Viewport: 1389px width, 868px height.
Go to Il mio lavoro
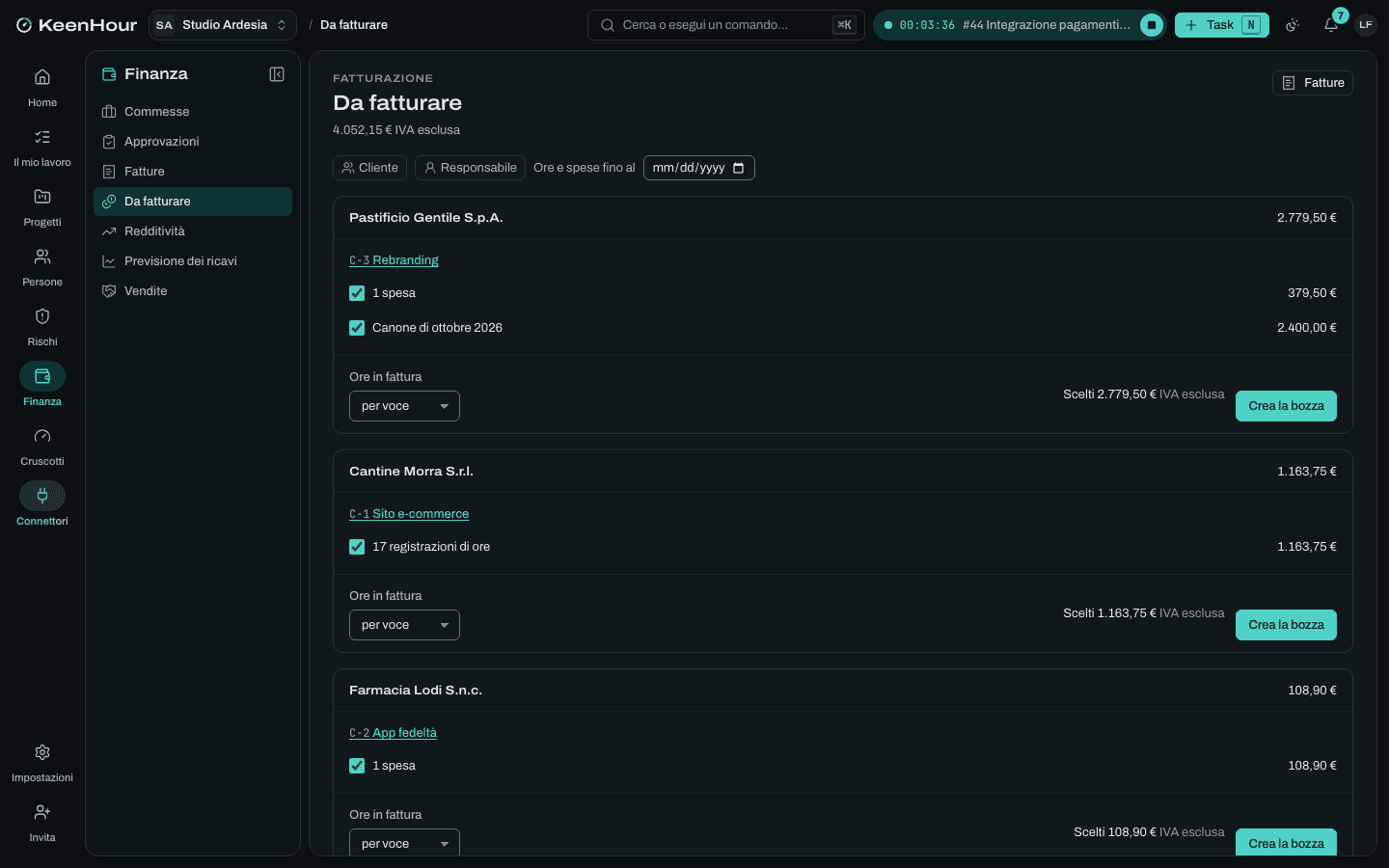click(42, 148)
